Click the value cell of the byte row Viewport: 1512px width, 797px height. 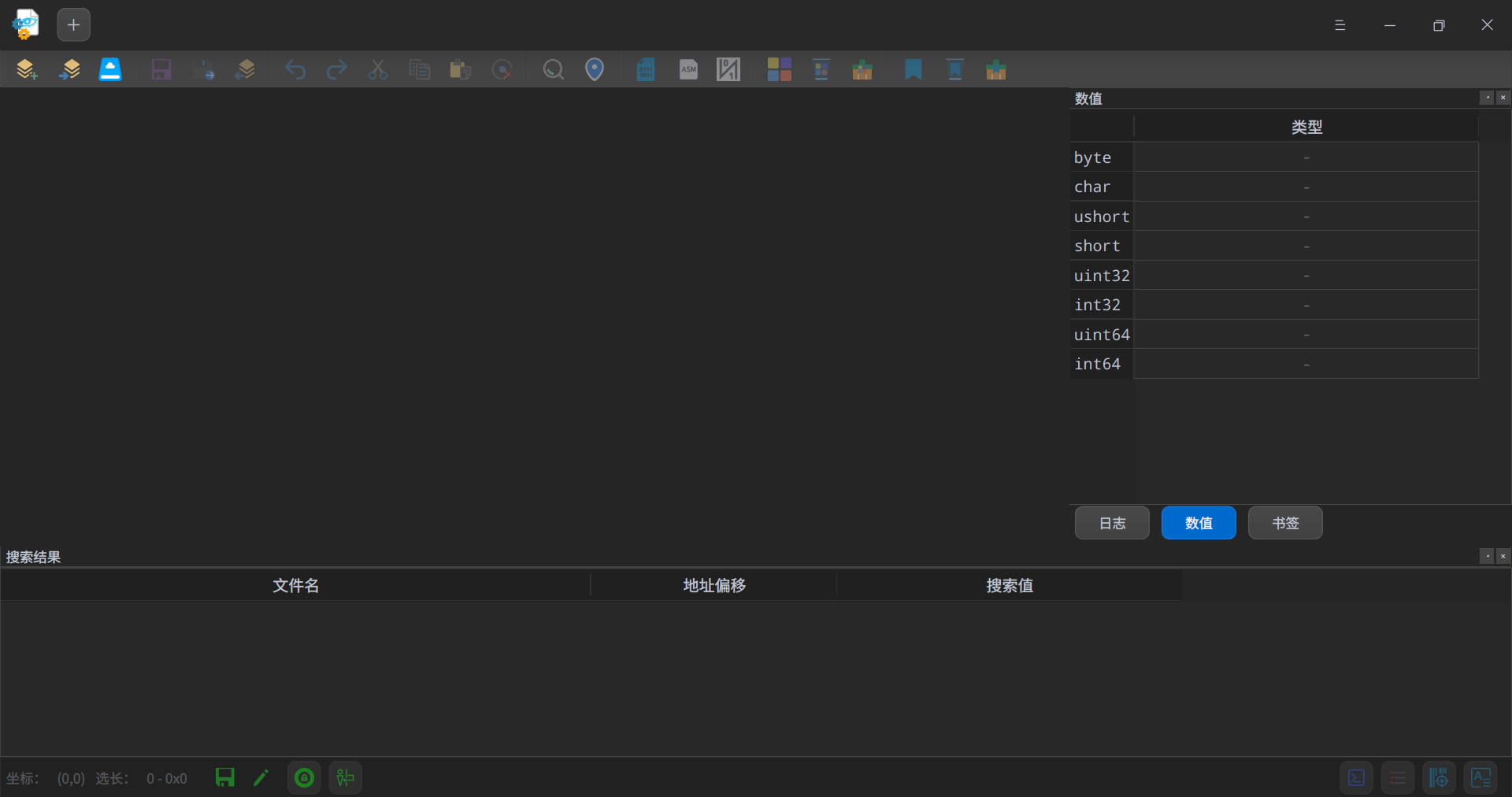point(1306,157)
